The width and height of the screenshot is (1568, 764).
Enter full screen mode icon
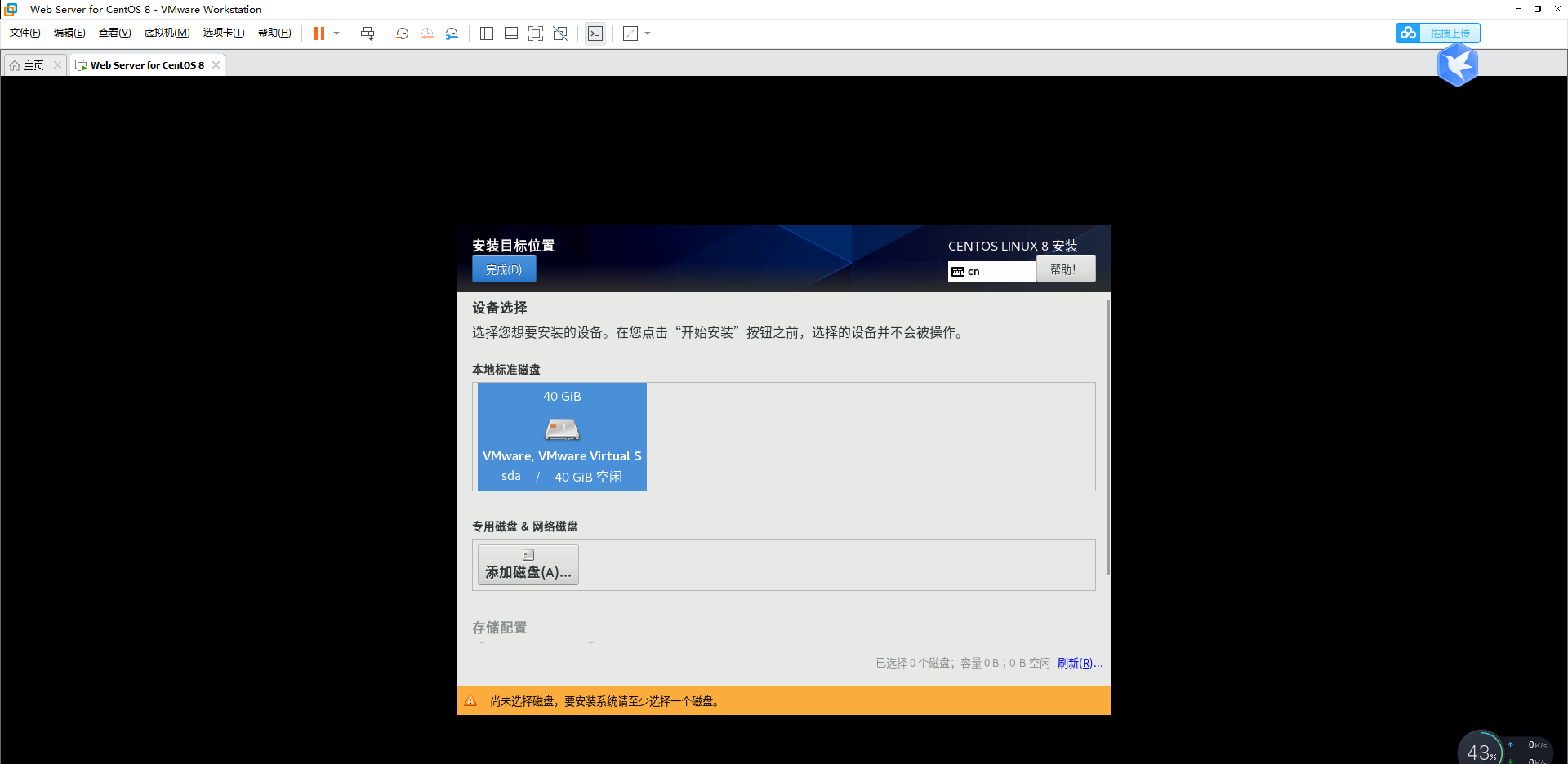click(536, 33)
